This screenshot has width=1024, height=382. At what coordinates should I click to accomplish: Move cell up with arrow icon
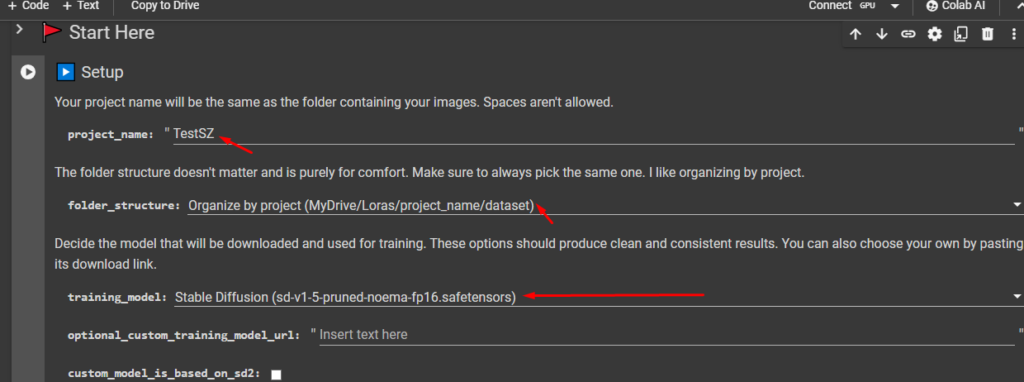point(856,34)
